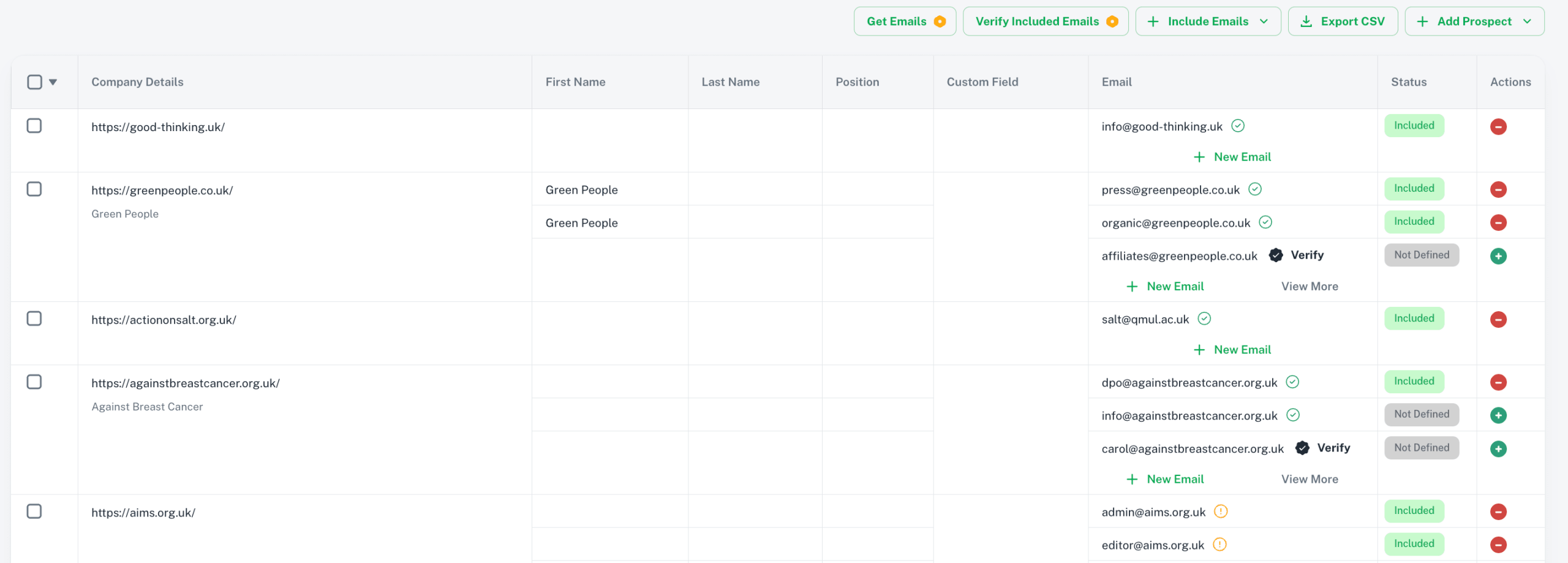Open selection options arrow beside header checkbox
The width and height of the screenshot is (1568, 563).
(53, 82)
